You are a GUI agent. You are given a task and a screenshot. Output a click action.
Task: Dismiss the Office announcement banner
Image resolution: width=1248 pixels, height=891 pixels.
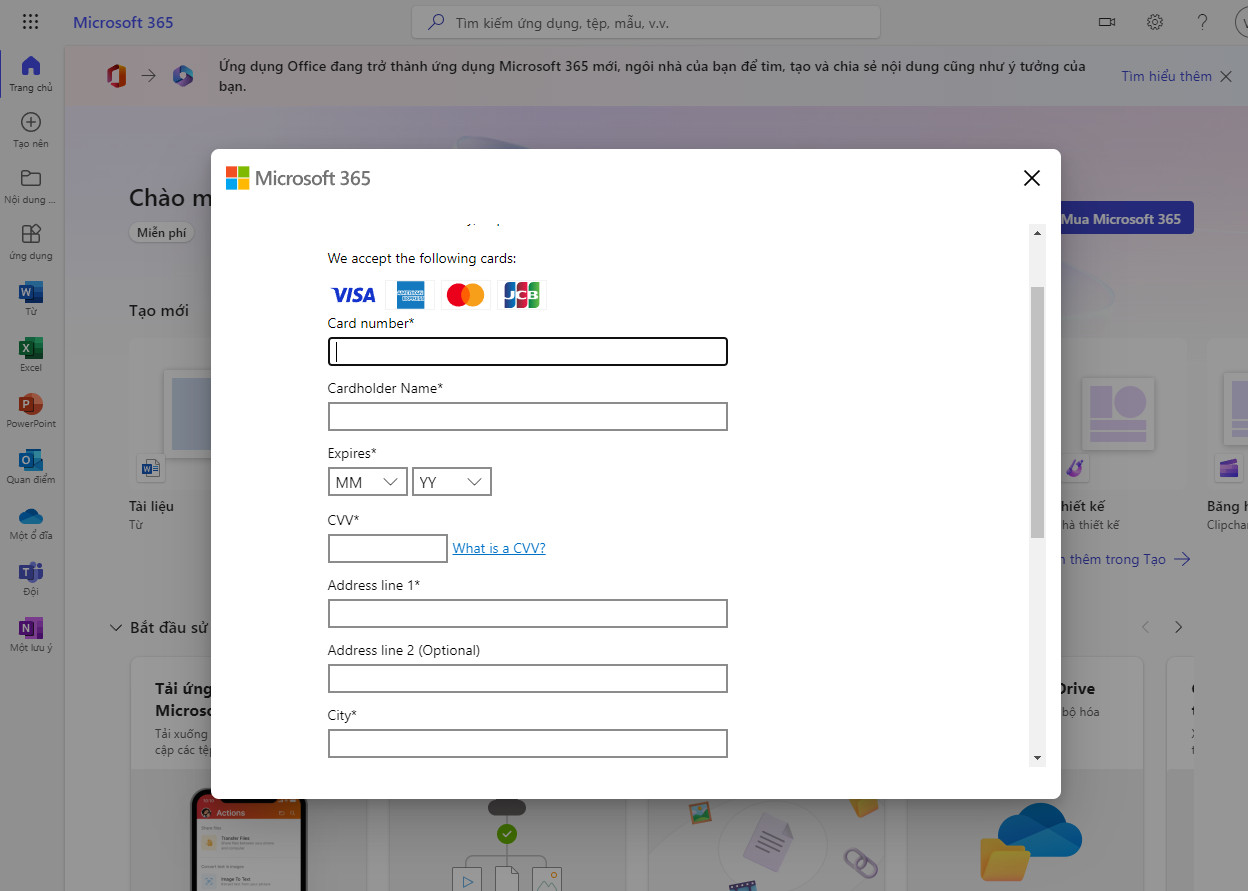[x=1226, y=76]
